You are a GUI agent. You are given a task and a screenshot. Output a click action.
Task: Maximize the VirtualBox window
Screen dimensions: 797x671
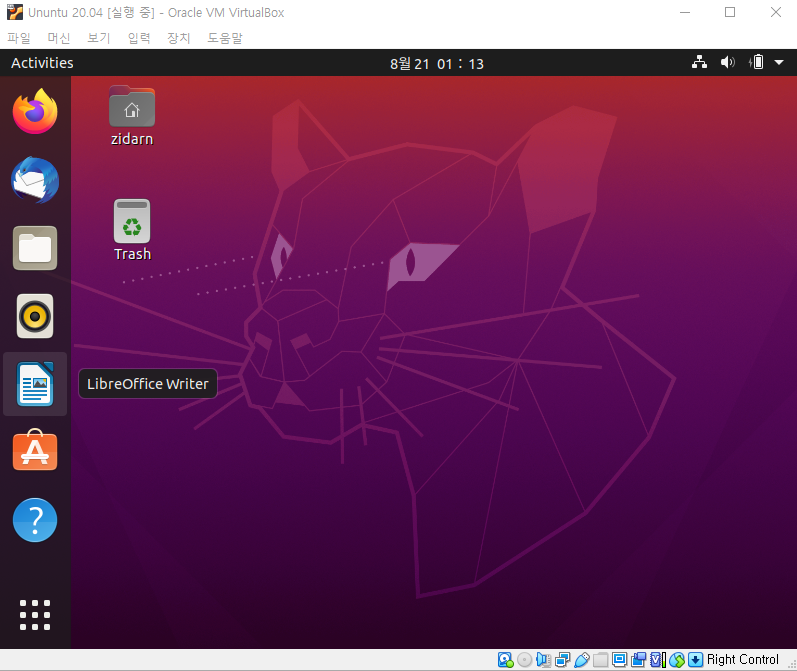730,12
